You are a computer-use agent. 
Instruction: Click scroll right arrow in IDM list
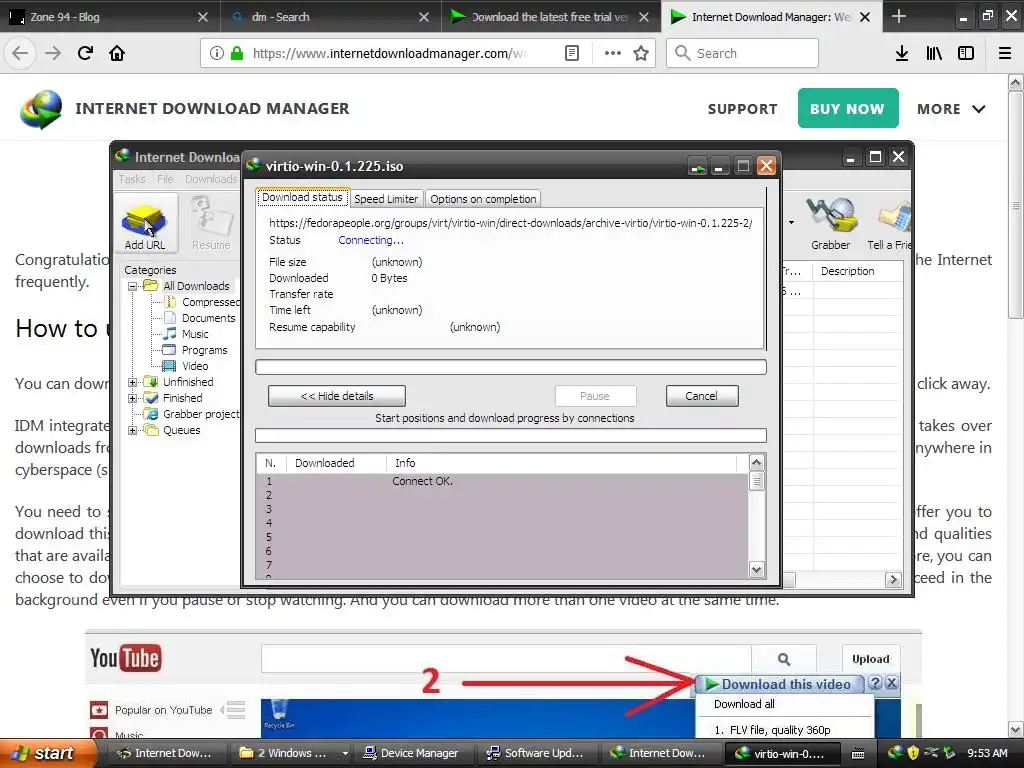(893, 579)
